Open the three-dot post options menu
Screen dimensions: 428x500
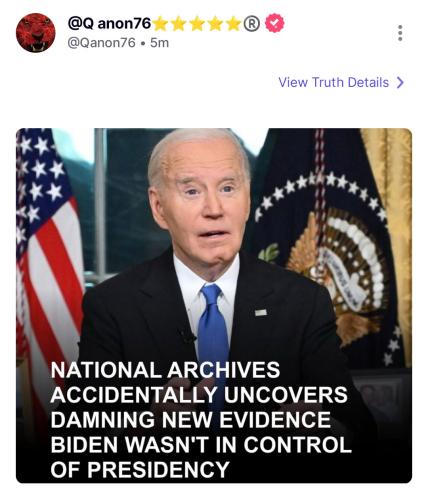400,33
